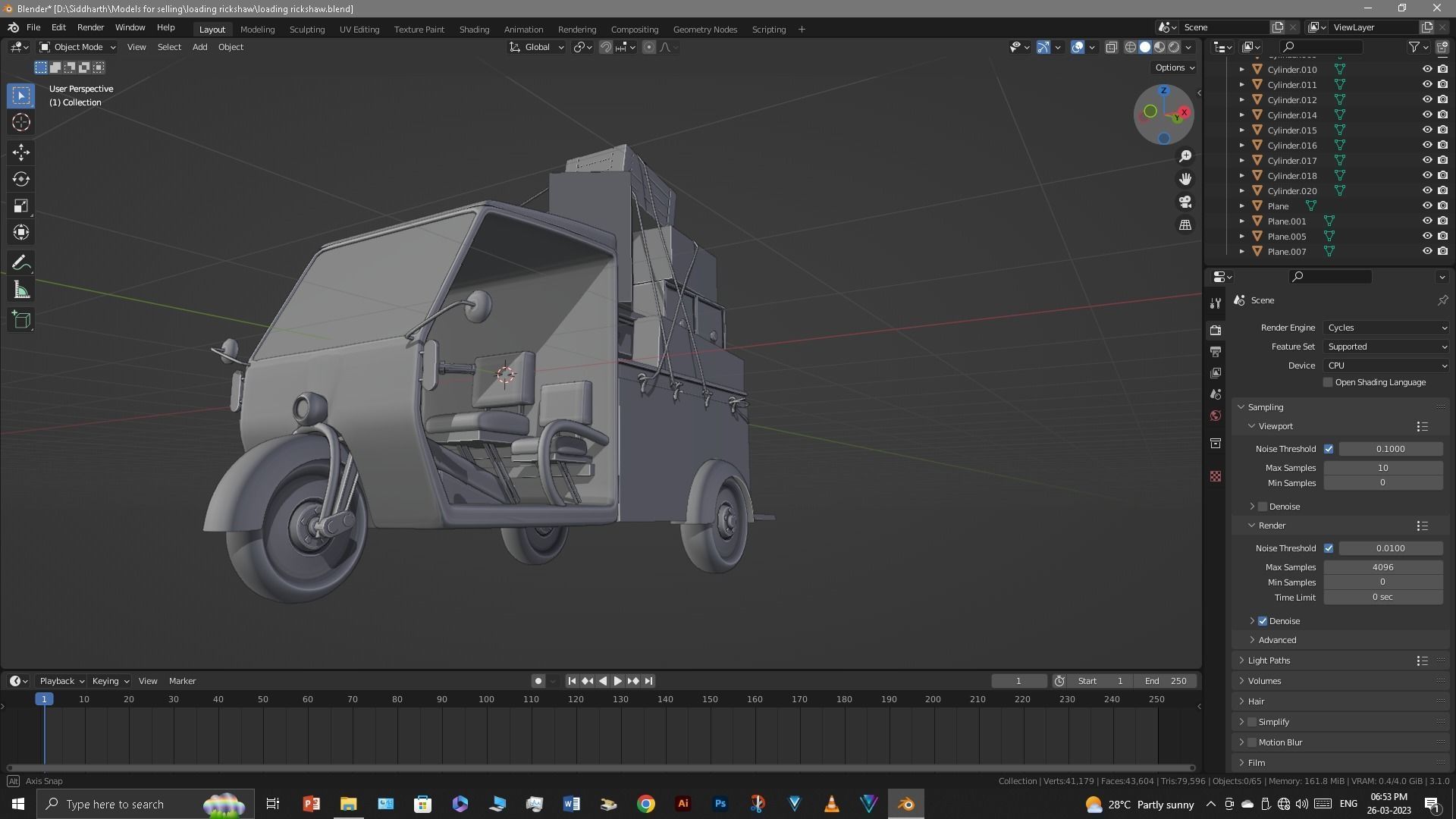This screenshot has width=1456, height=819.
Task: Hide Cylinder.010 in viewport
Action: [1427, 69]
